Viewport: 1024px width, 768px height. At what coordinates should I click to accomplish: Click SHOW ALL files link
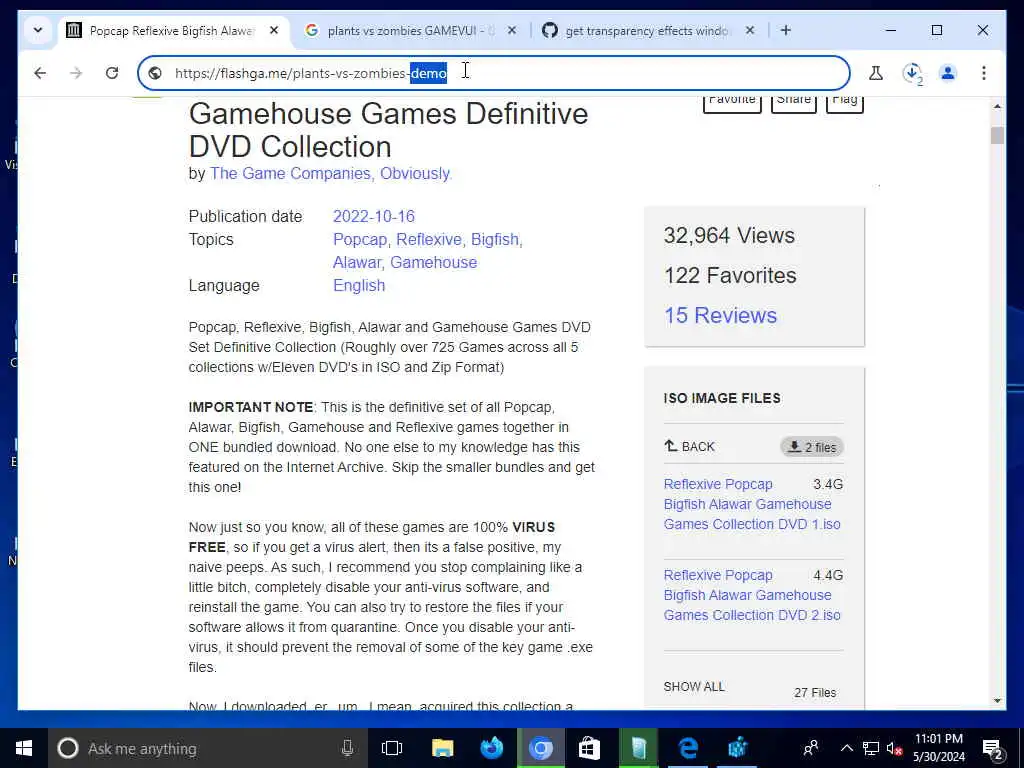(x=694, y=686)
